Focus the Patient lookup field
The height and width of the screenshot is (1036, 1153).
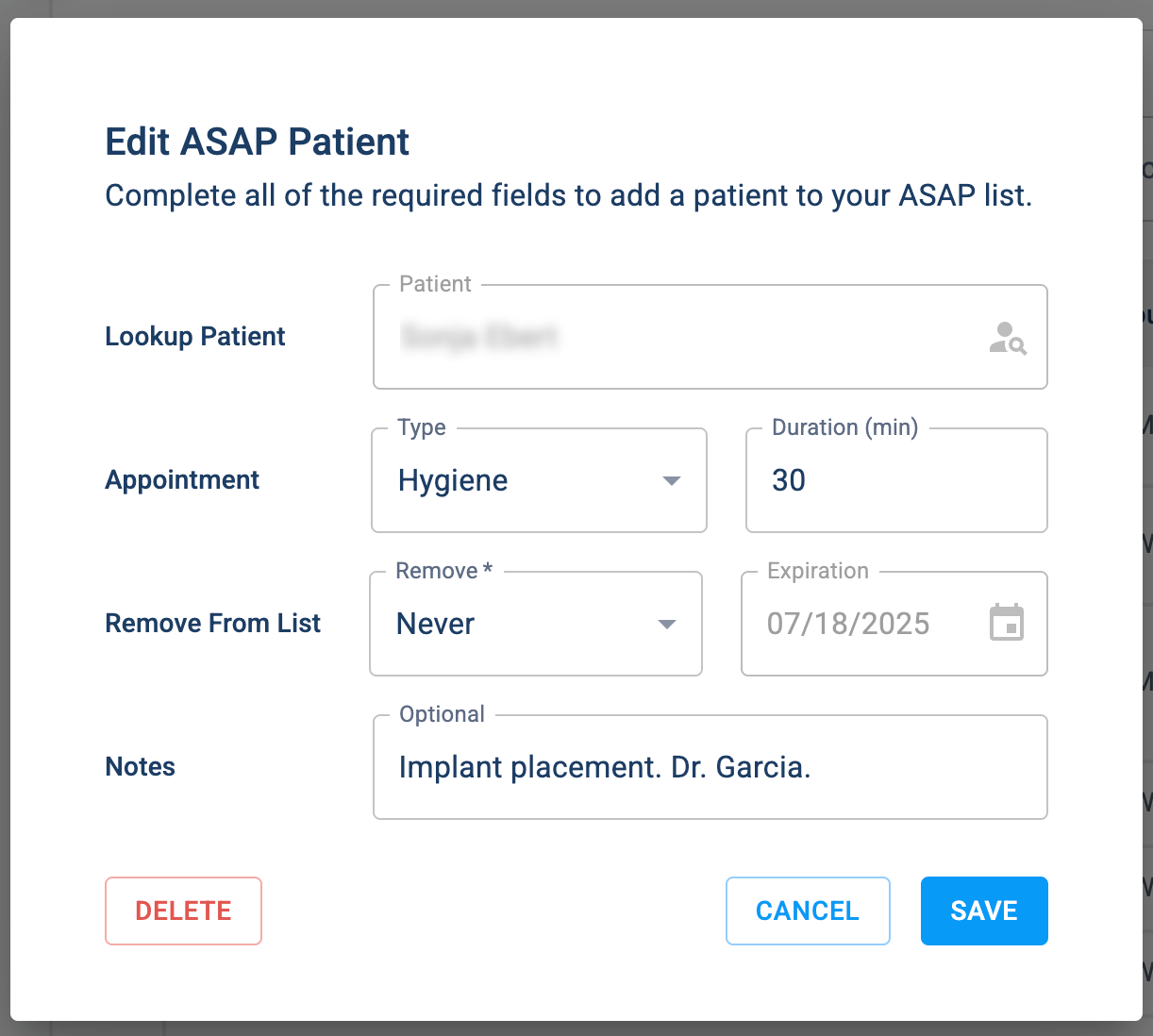click(x=710, y=337)
